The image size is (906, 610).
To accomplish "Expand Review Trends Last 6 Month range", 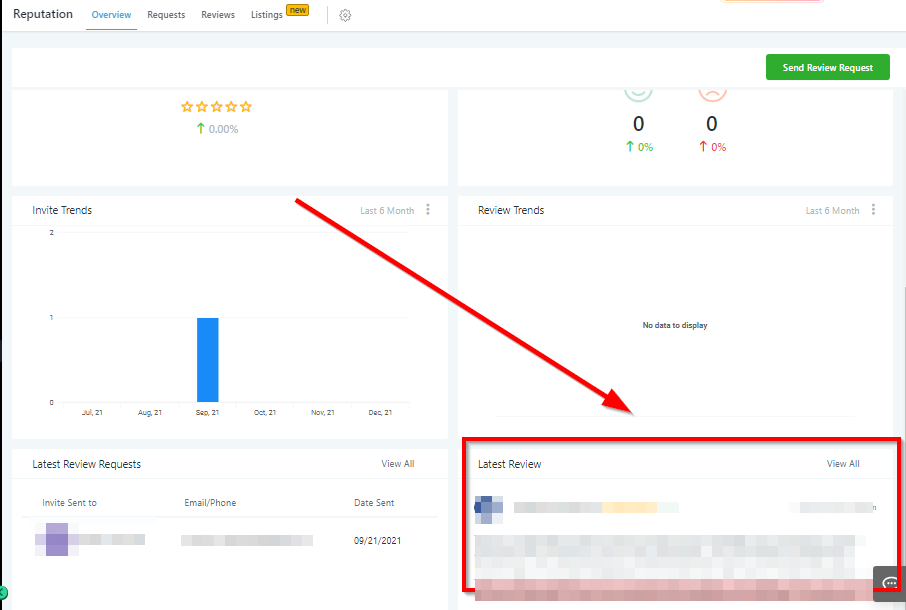I will tap(832, 211).
